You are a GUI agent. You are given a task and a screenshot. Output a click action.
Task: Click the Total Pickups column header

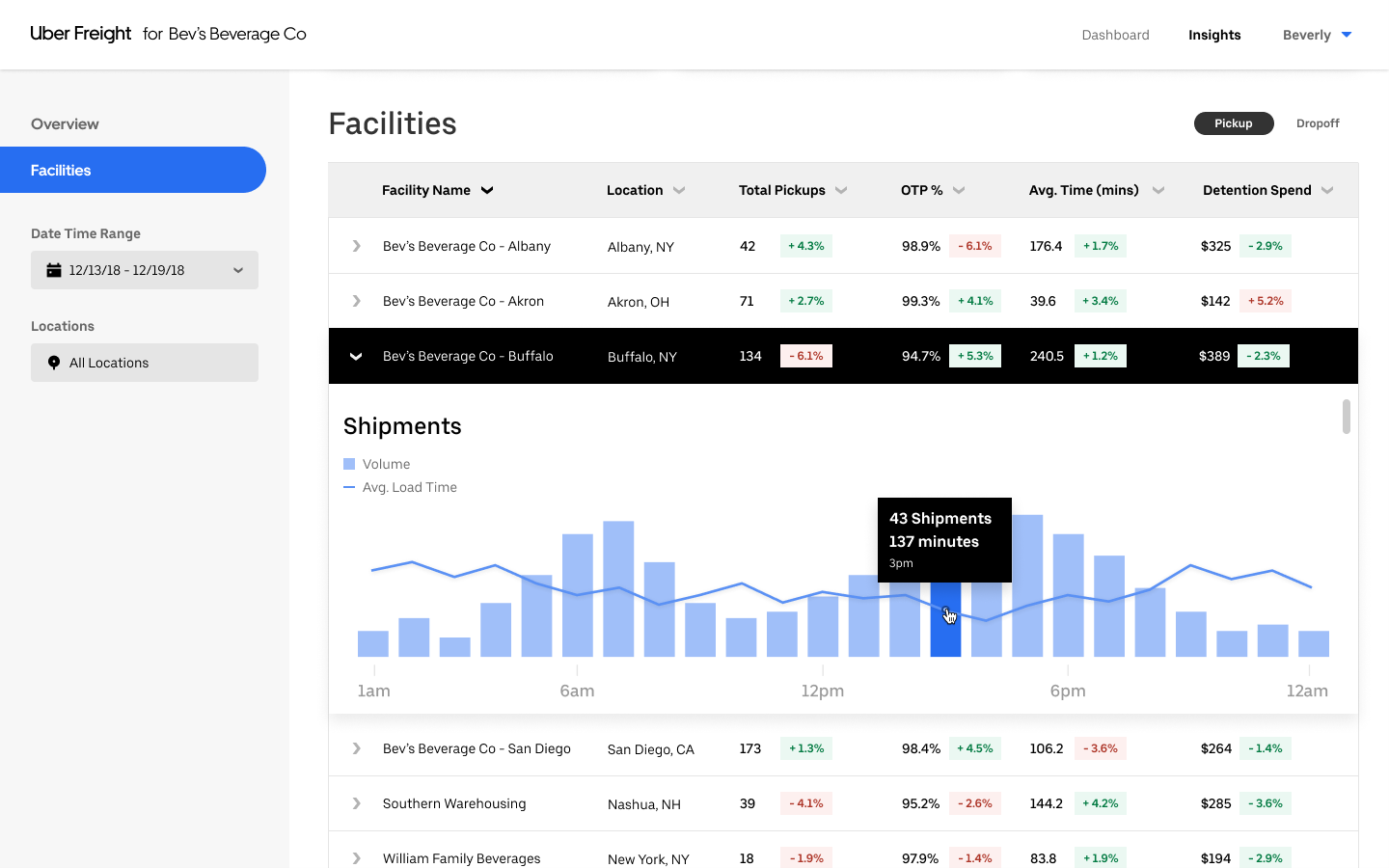coord(782,190)
